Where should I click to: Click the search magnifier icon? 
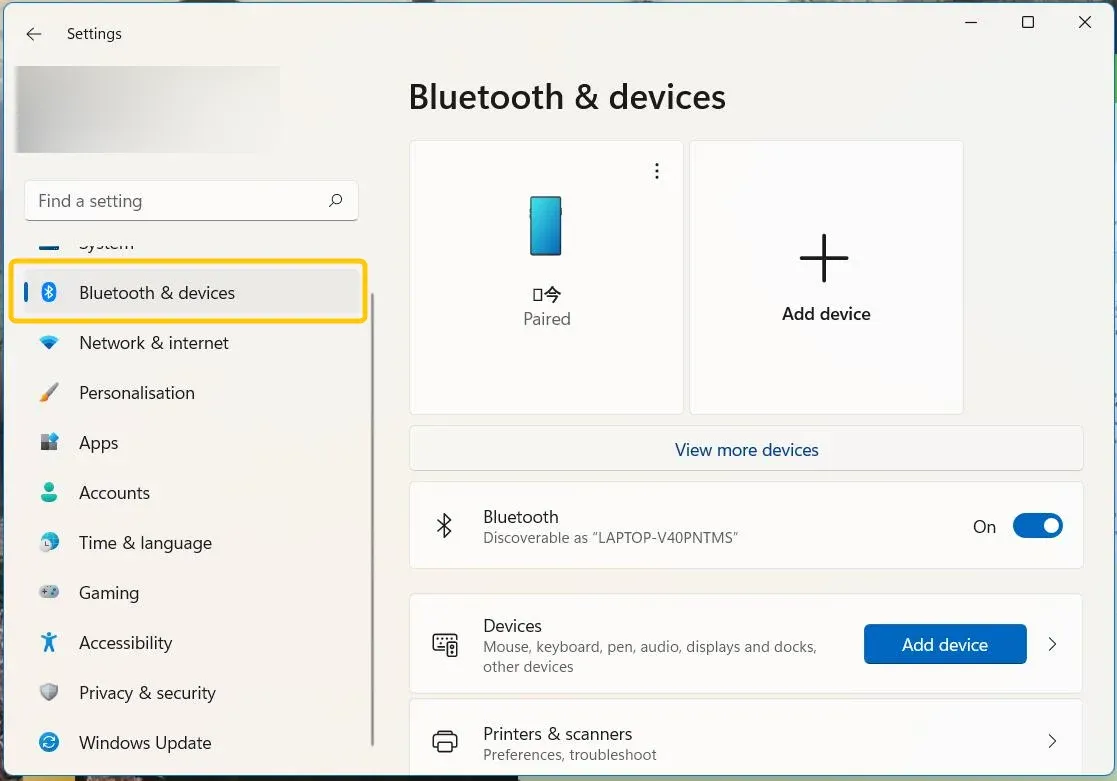click(336, 200)
